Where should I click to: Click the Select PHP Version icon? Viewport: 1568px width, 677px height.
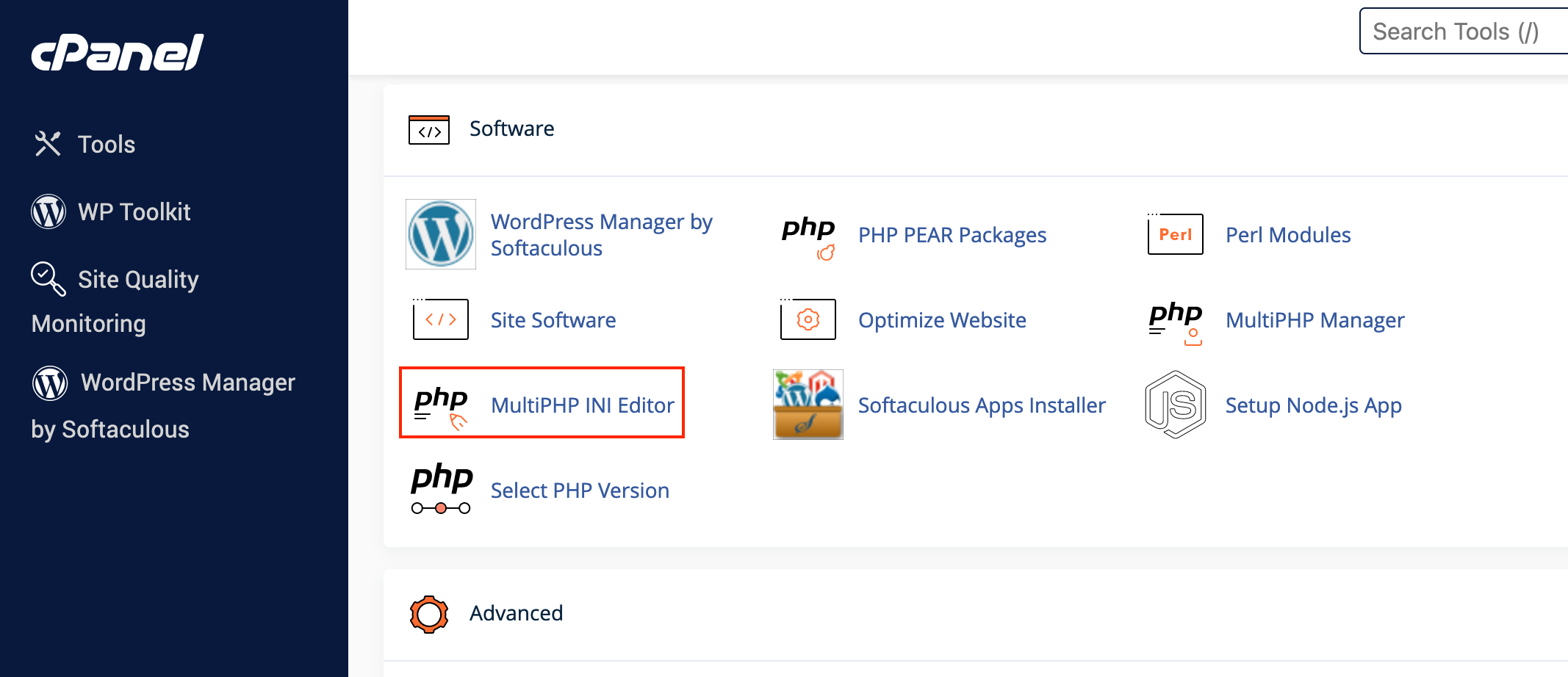coord(441,488)
